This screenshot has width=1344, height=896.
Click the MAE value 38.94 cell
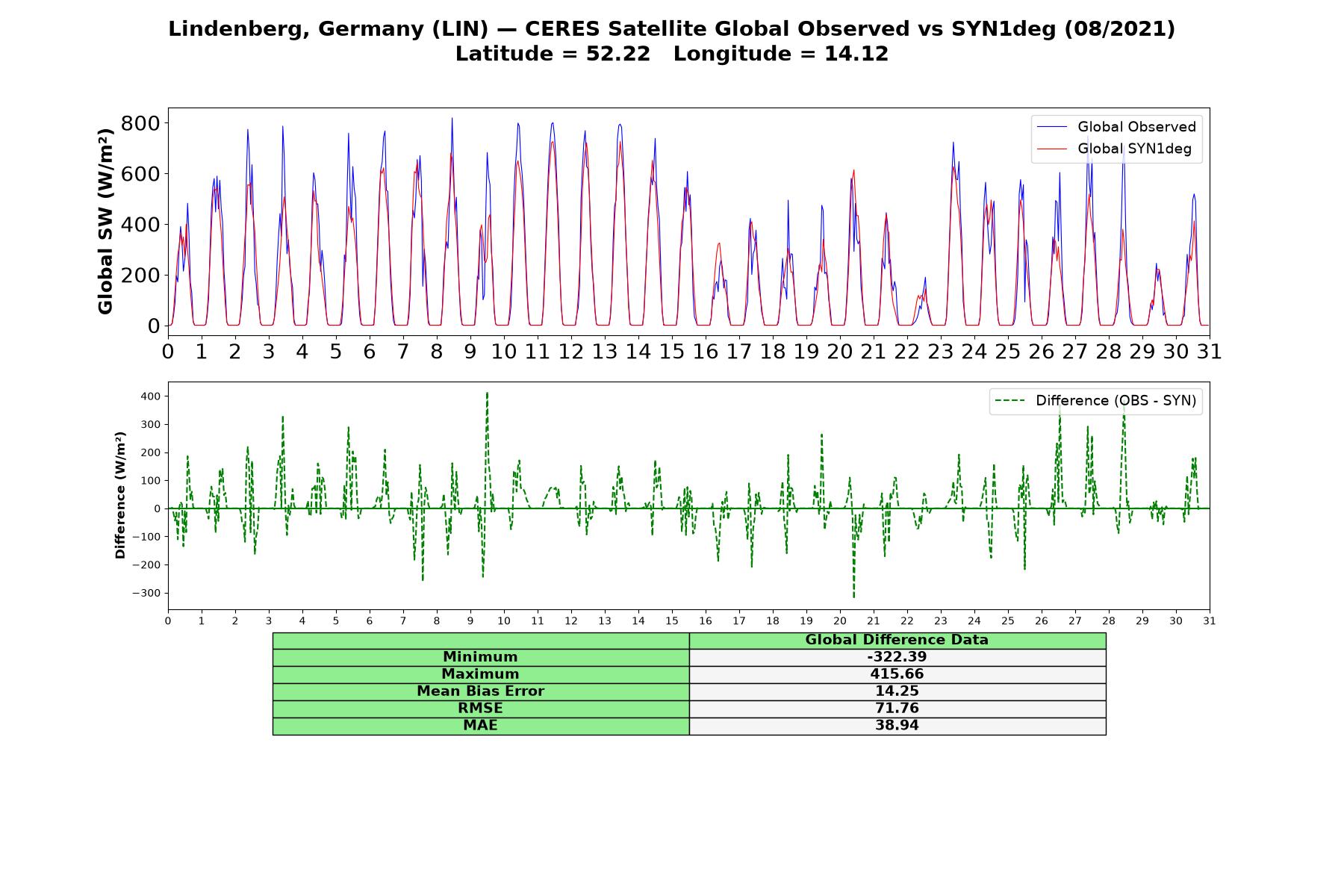(x=897, y=726)
